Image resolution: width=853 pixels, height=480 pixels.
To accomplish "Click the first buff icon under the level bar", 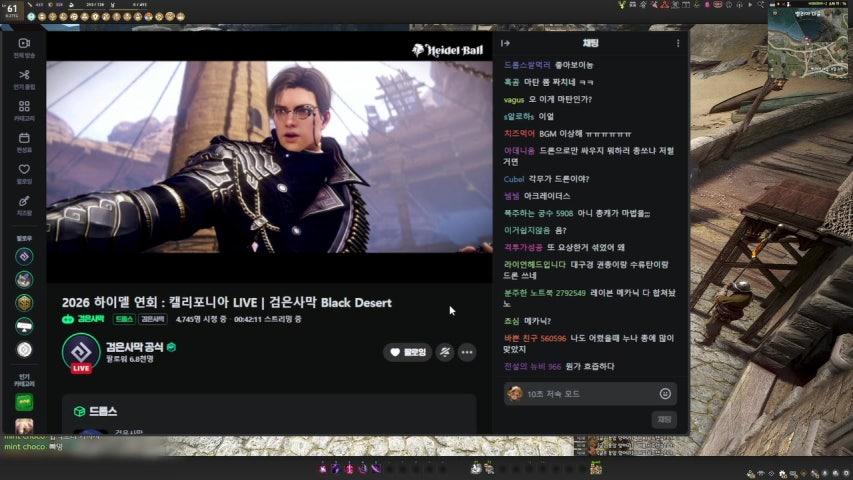I will pyautogui.click(x=32, y=17).
